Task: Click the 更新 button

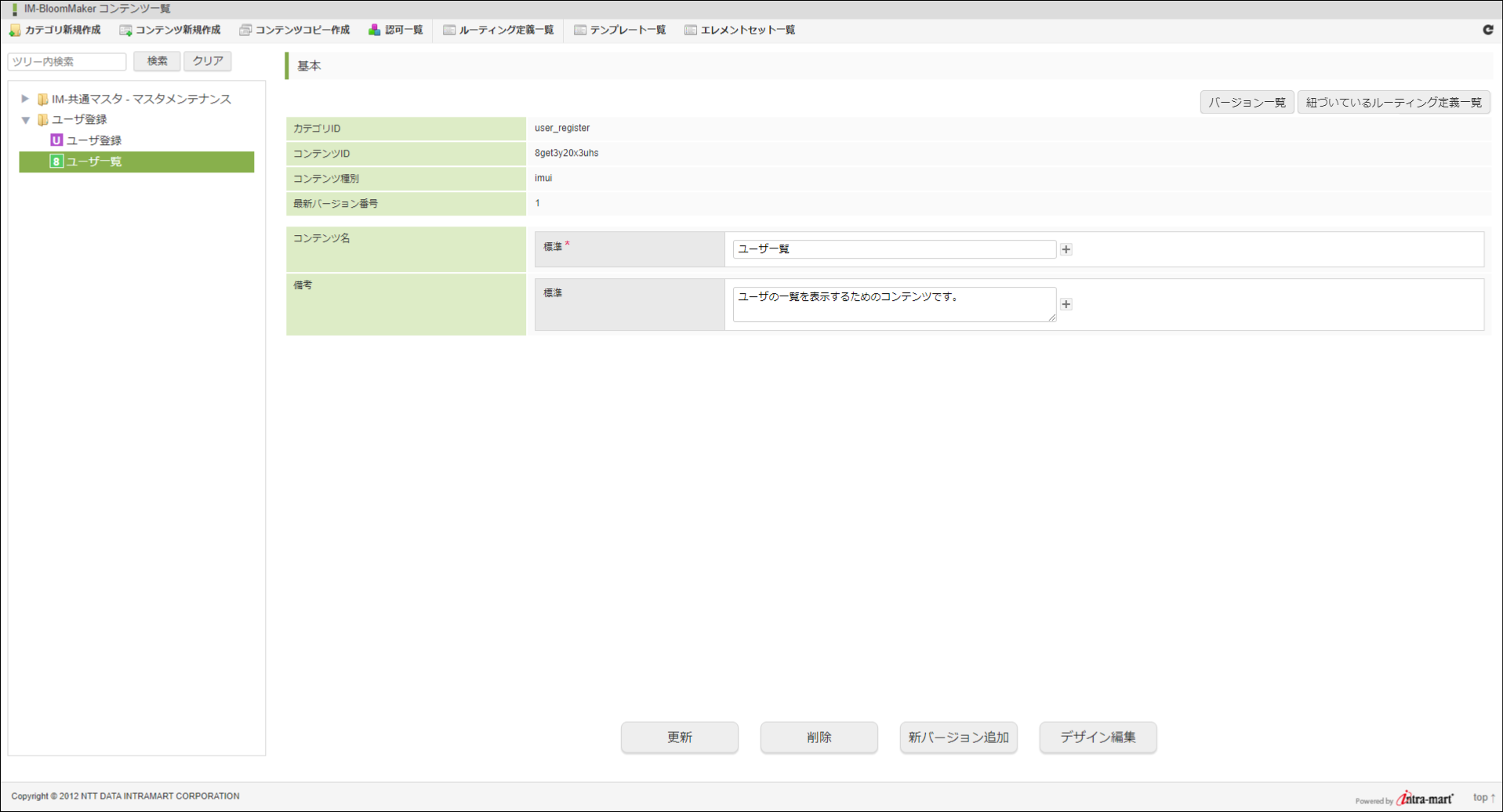Action: pos(680,738)
